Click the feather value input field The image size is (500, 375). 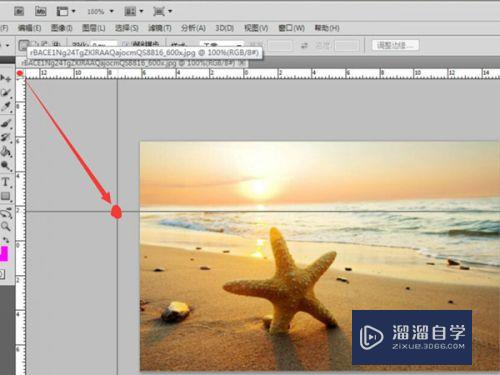coord(104,45)
